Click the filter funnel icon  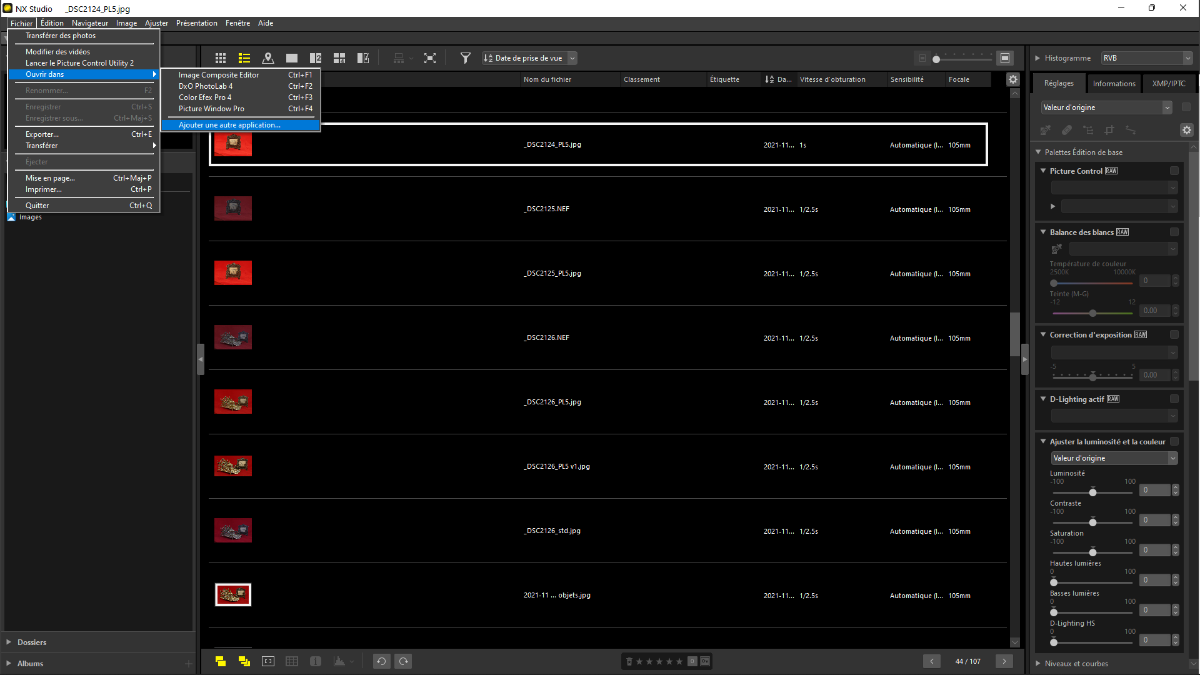pos(465,58)
